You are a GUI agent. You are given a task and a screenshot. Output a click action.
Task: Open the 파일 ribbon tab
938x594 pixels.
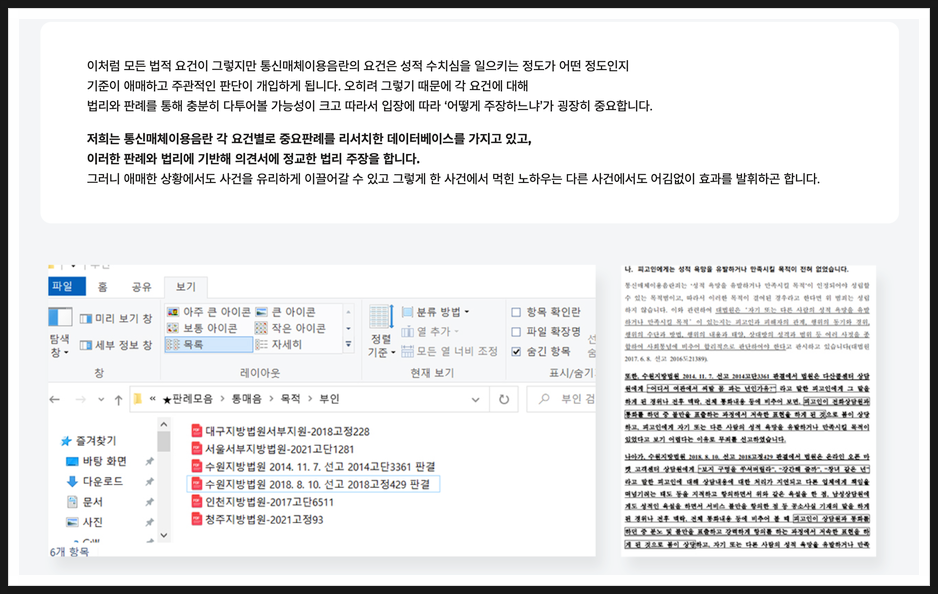point(66,286)
